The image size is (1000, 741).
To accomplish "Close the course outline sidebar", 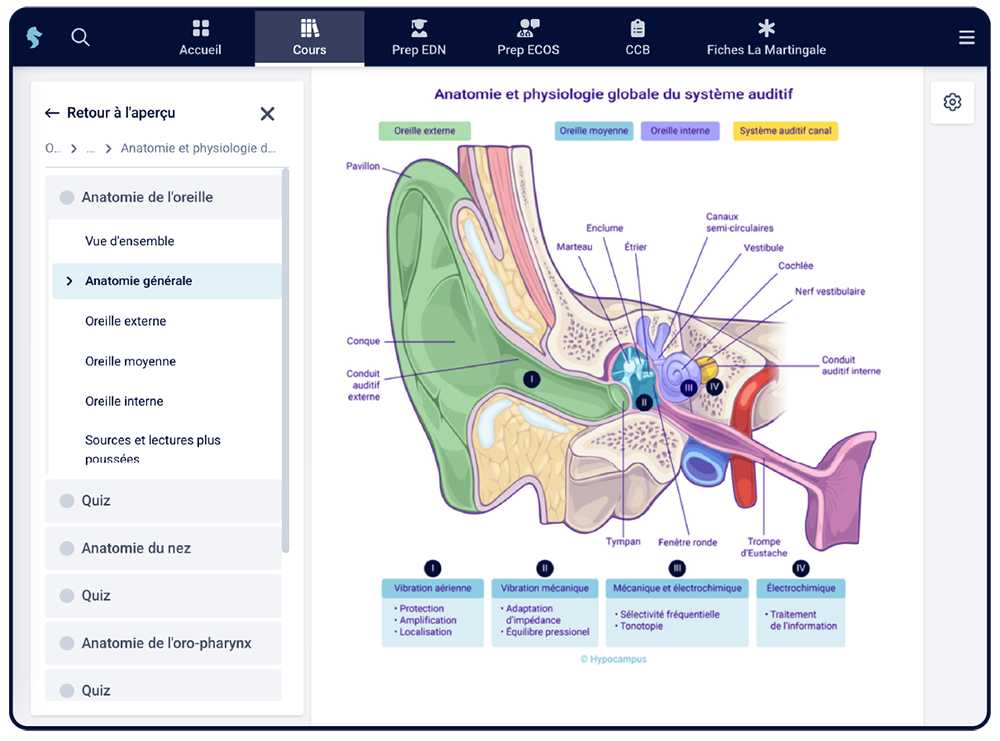I will point(267,114).
